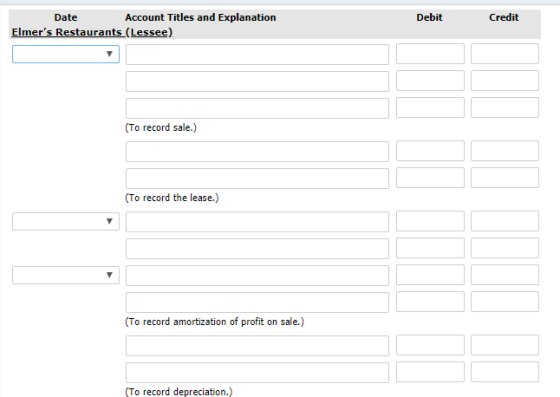Open the first Date dropdown

pyautogui.click(x=66, y=54)
